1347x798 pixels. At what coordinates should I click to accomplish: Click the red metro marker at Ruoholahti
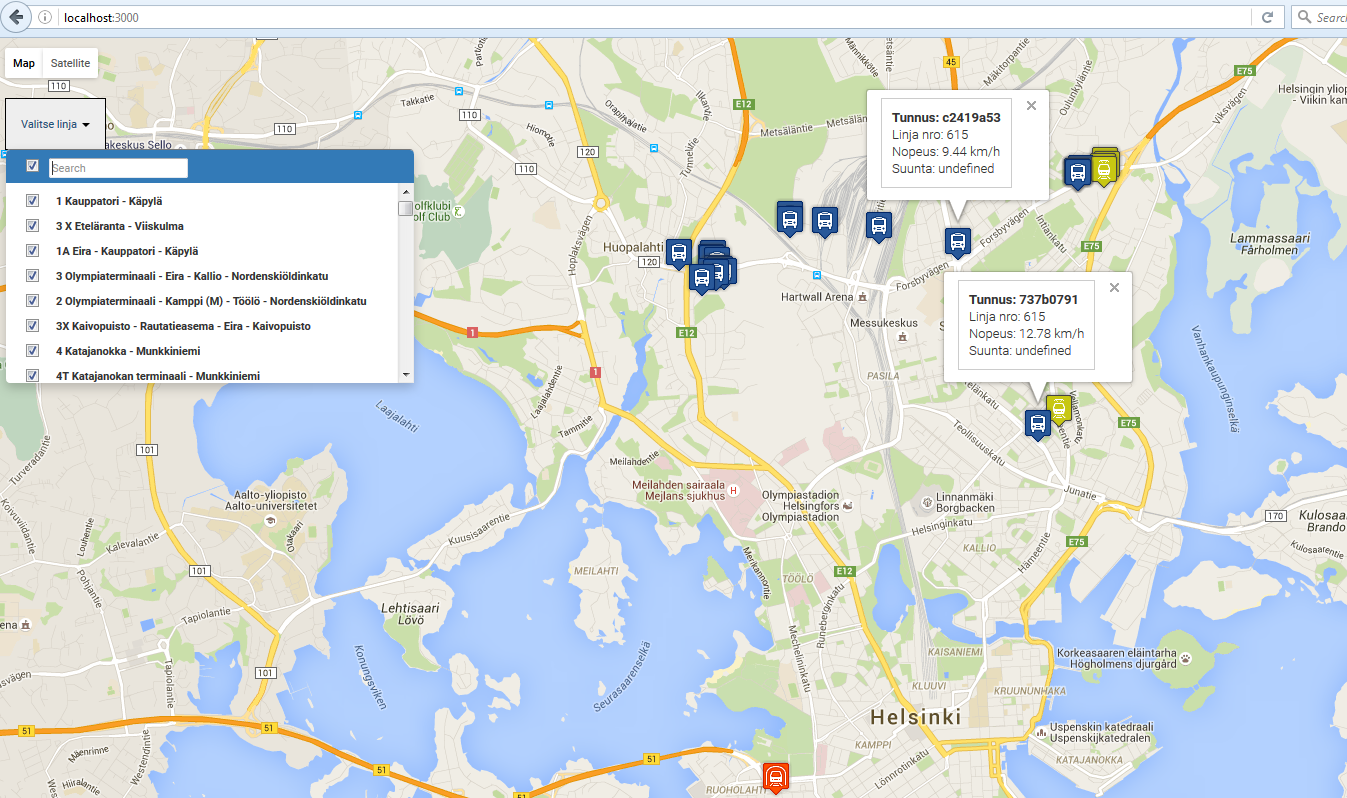point(775,777)
